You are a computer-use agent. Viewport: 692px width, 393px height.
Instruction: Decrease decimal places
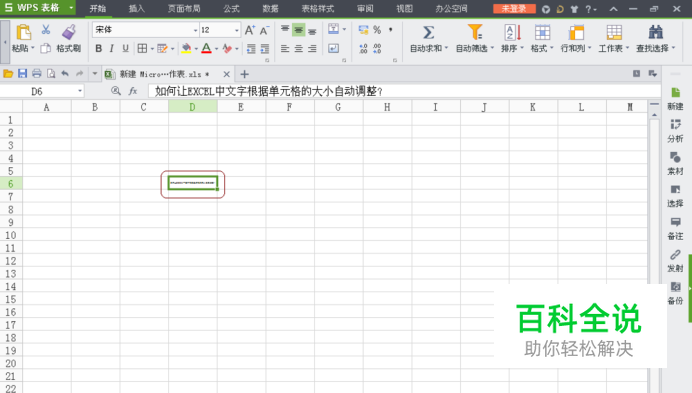tap(377, 48)
